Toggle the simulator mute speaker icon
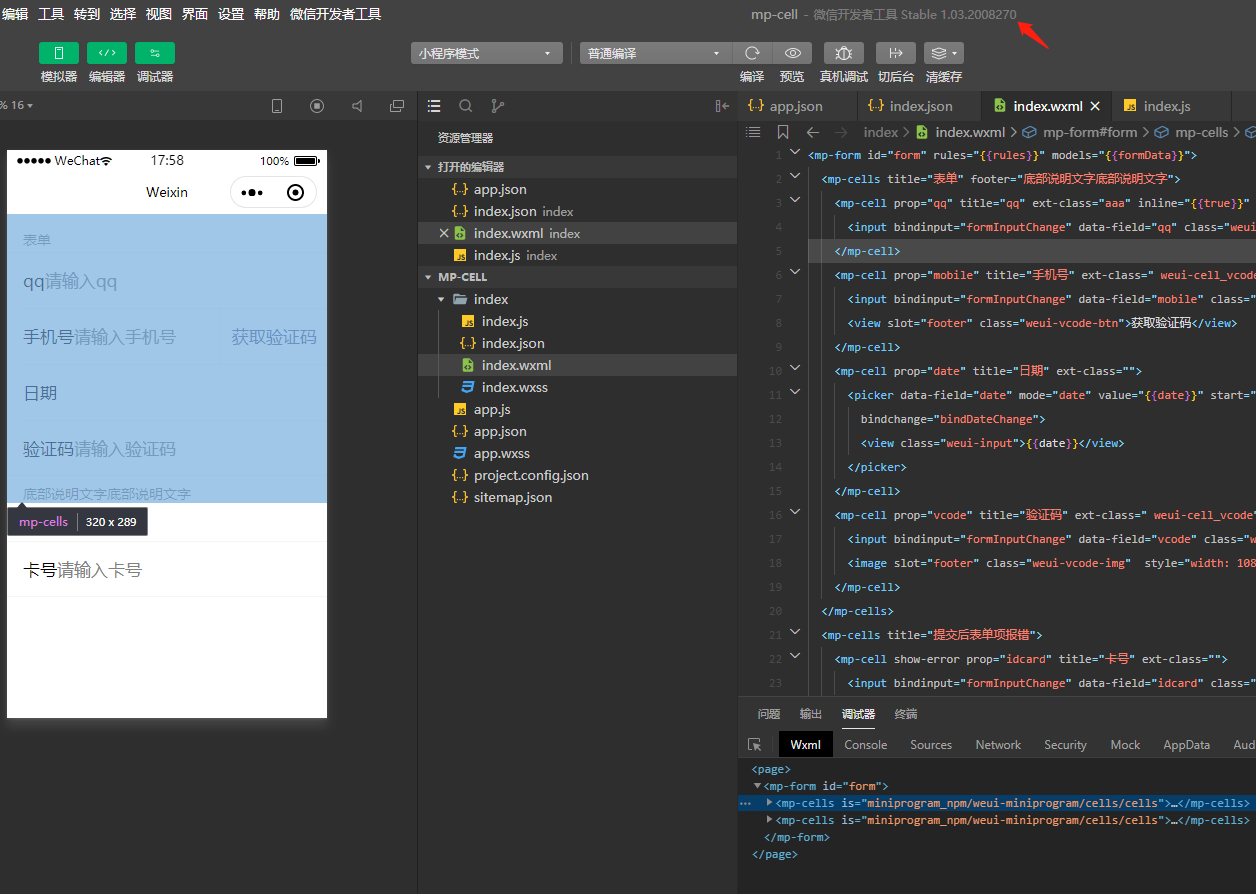The width and height of the screenshot is (1256, 894). click(x=357, y=106)
